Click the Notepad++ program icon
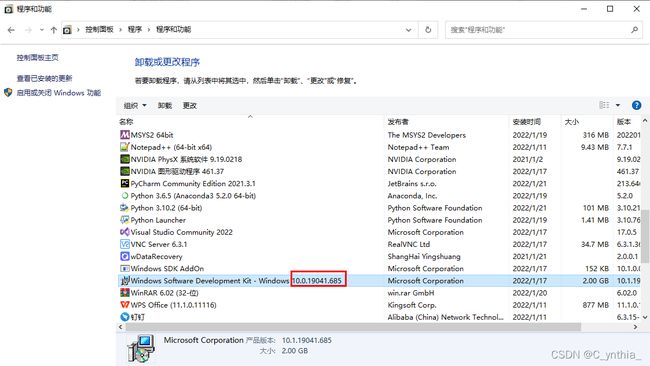650x366 pixels. (124, 147)
